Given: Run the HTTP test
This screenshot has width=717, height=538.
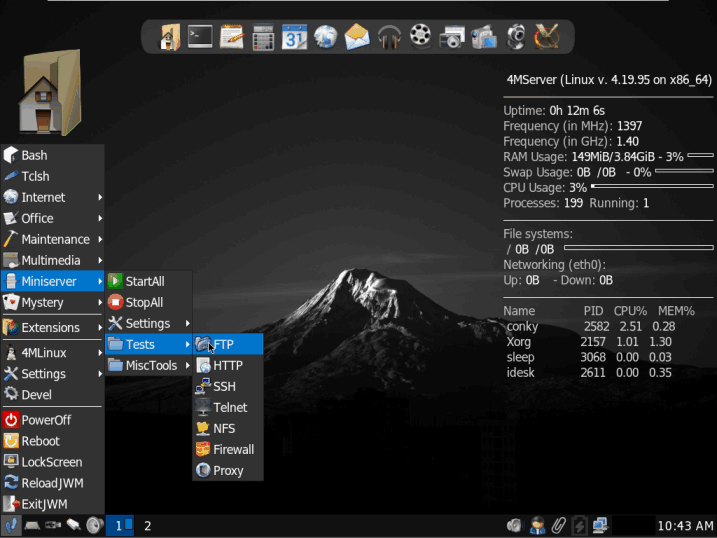Looking at the screenshot, I should point(228,366).
